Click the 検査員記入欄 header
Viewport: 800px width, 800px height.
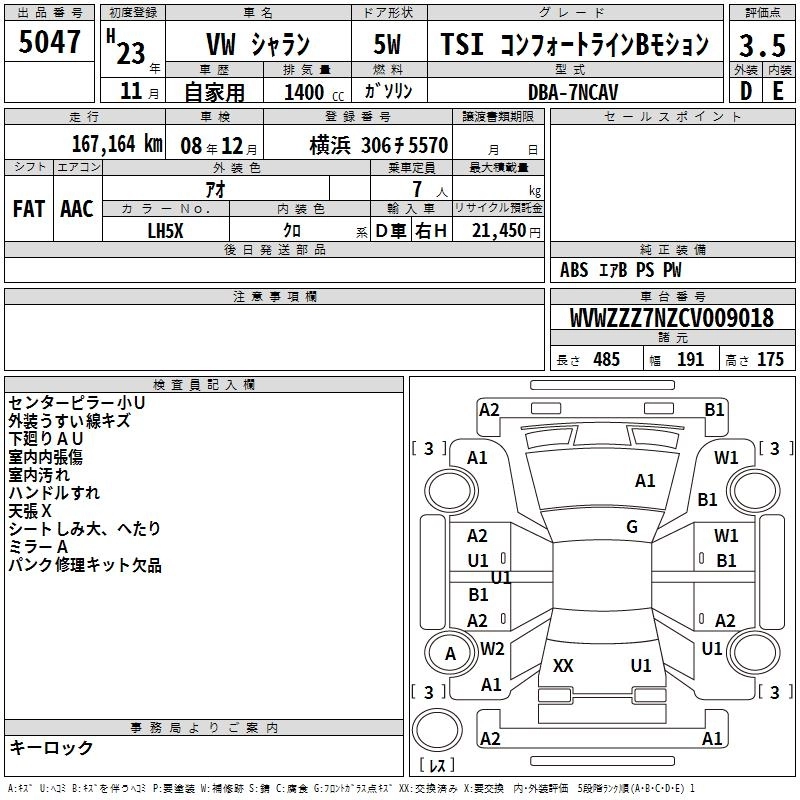coord(204,385)
